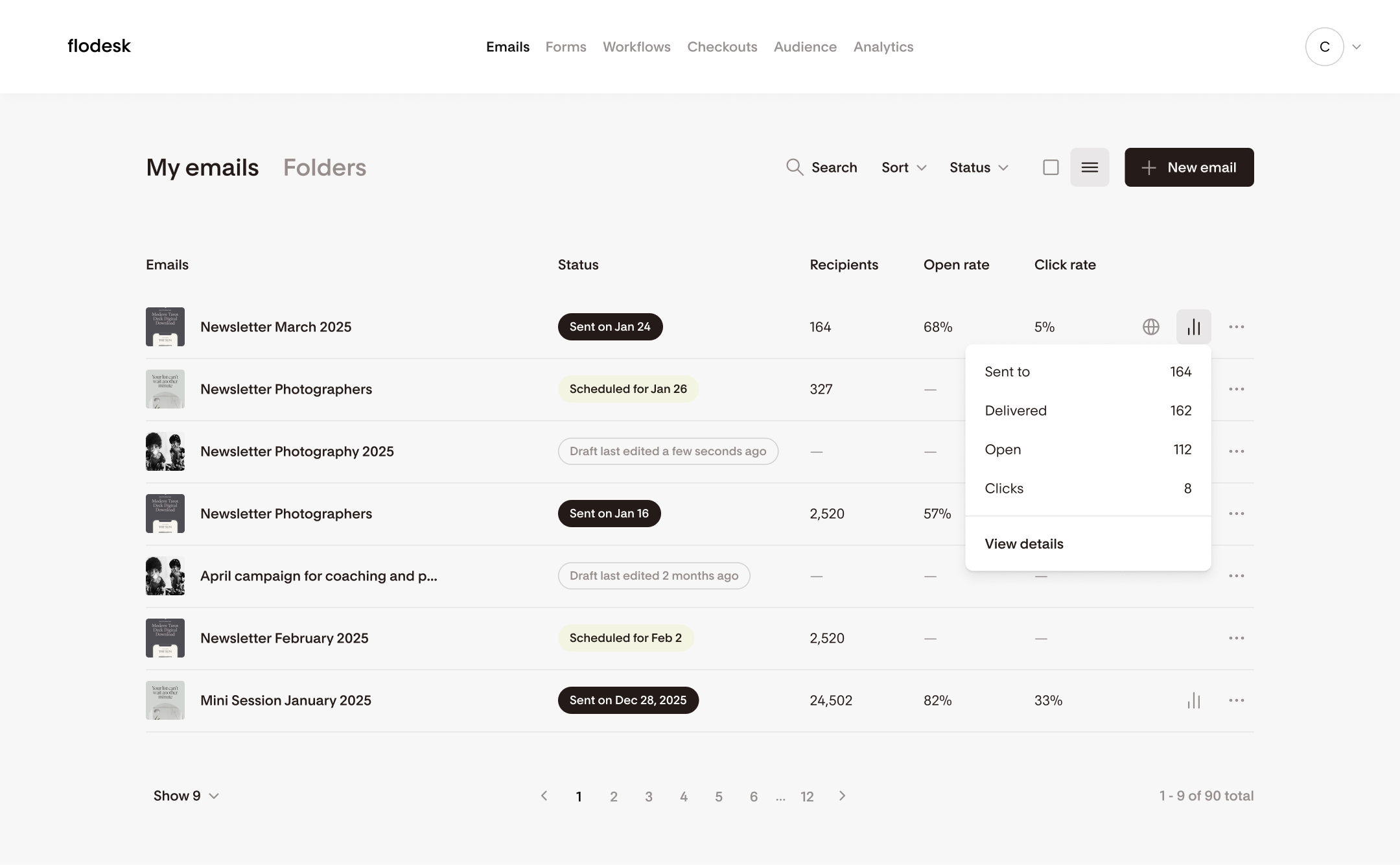Screen dimensions: 1400x865
Task: Click the New email button
Action: click(x=1189, y=167)
